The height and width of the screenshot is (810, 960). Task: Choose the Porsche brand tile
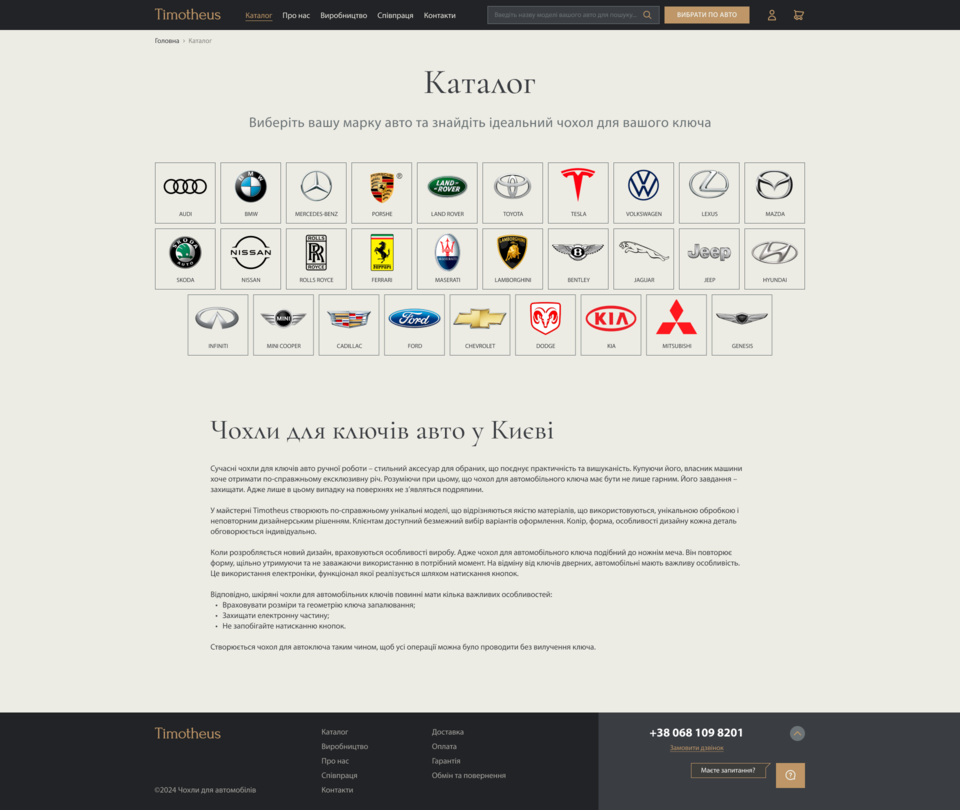tap(382, 193)
